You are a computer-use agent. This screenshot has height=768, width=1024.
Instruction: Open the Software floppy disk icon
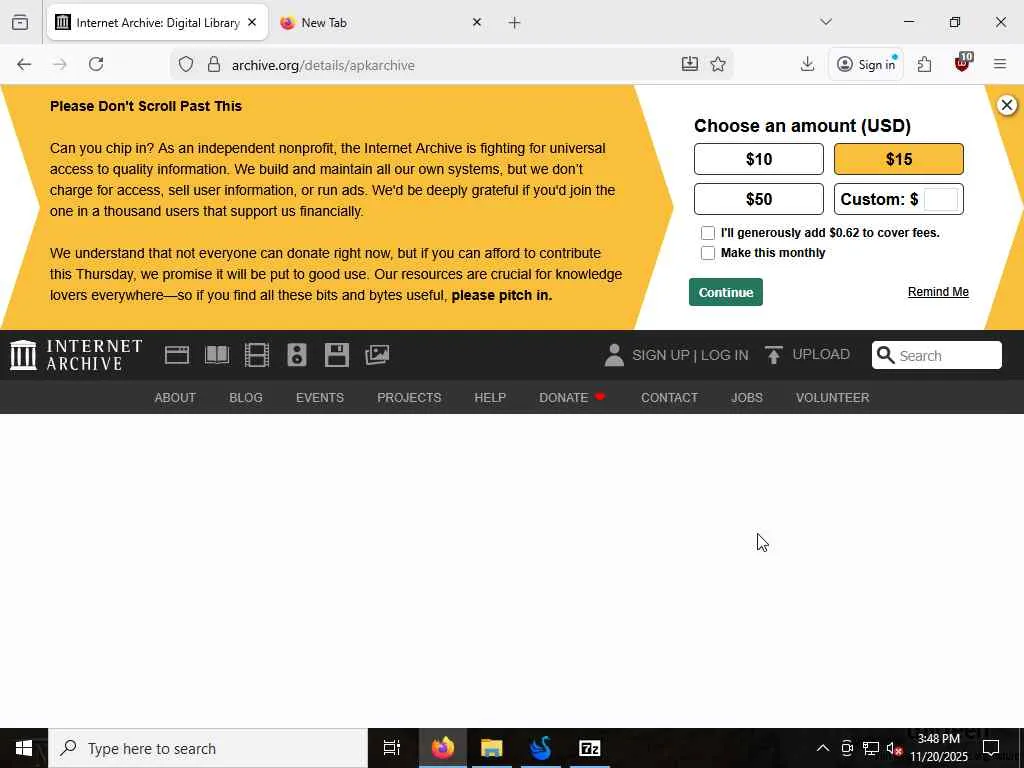click(337, 355)
